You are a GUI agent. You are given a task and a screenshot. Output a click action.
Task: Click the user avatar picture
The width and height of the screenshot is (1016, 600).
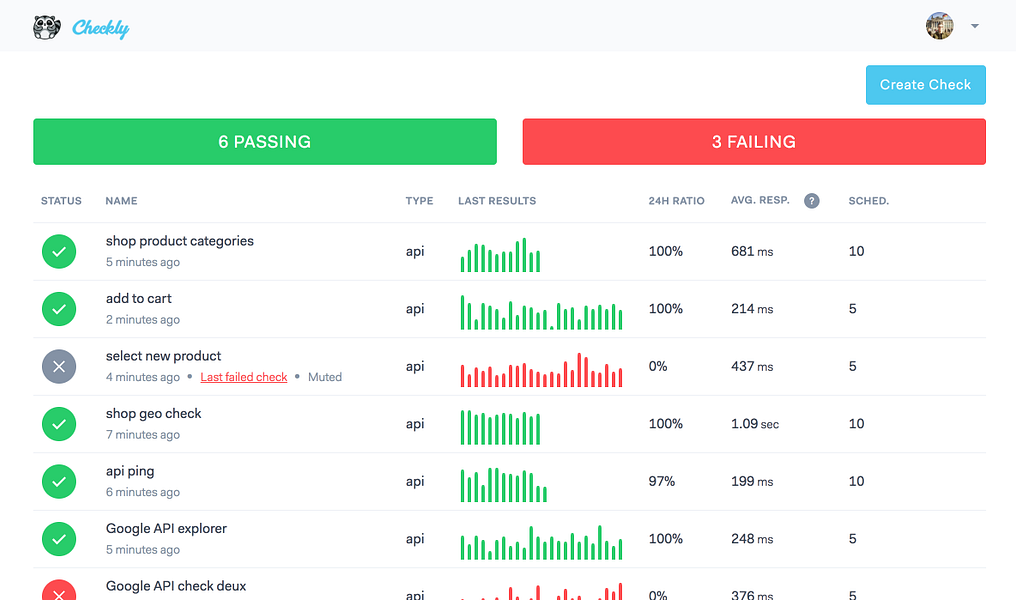(x=940, y=26)
